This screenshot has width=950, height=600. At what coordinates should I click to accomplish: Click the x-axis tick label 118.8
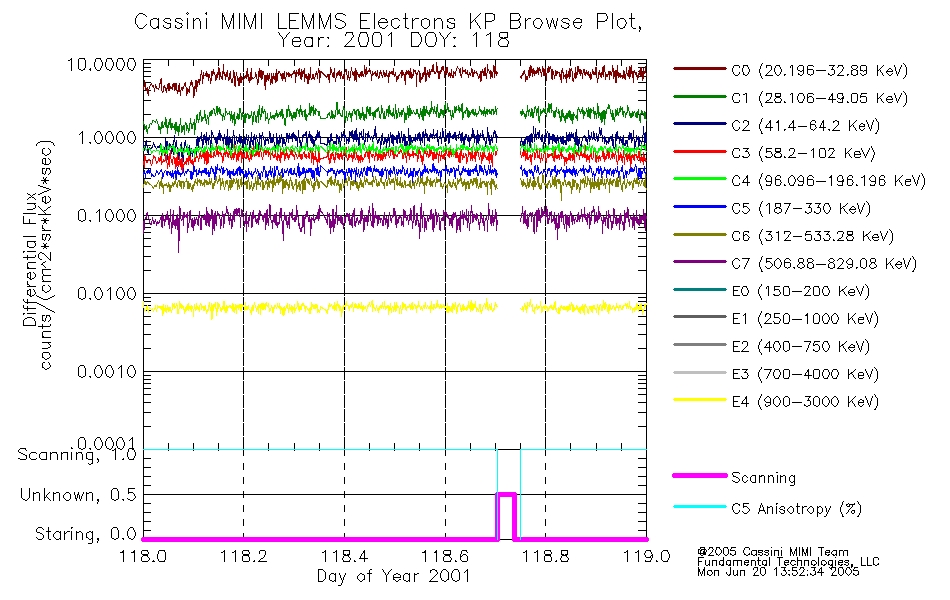[x=546, y=556]
